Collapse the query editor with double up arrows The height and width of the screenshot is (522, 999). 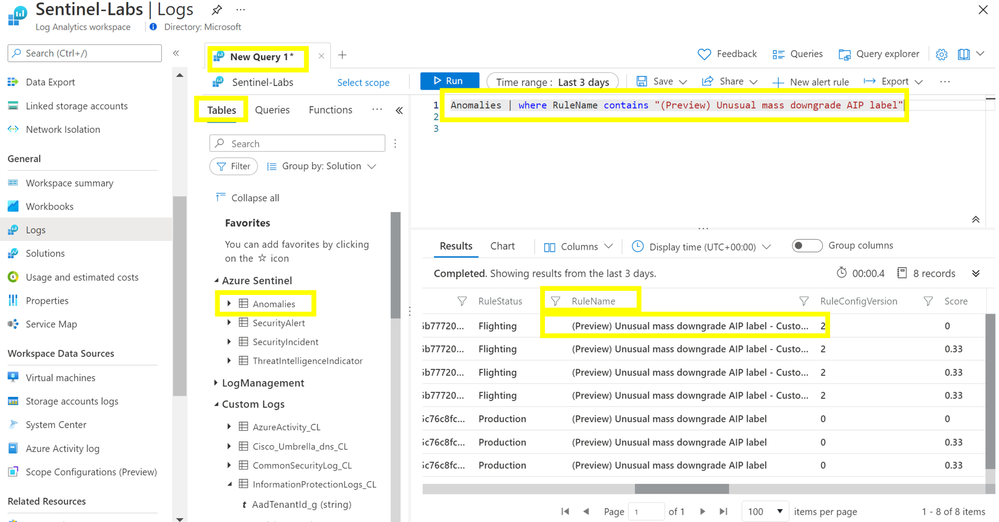click(x=975, y=219)
